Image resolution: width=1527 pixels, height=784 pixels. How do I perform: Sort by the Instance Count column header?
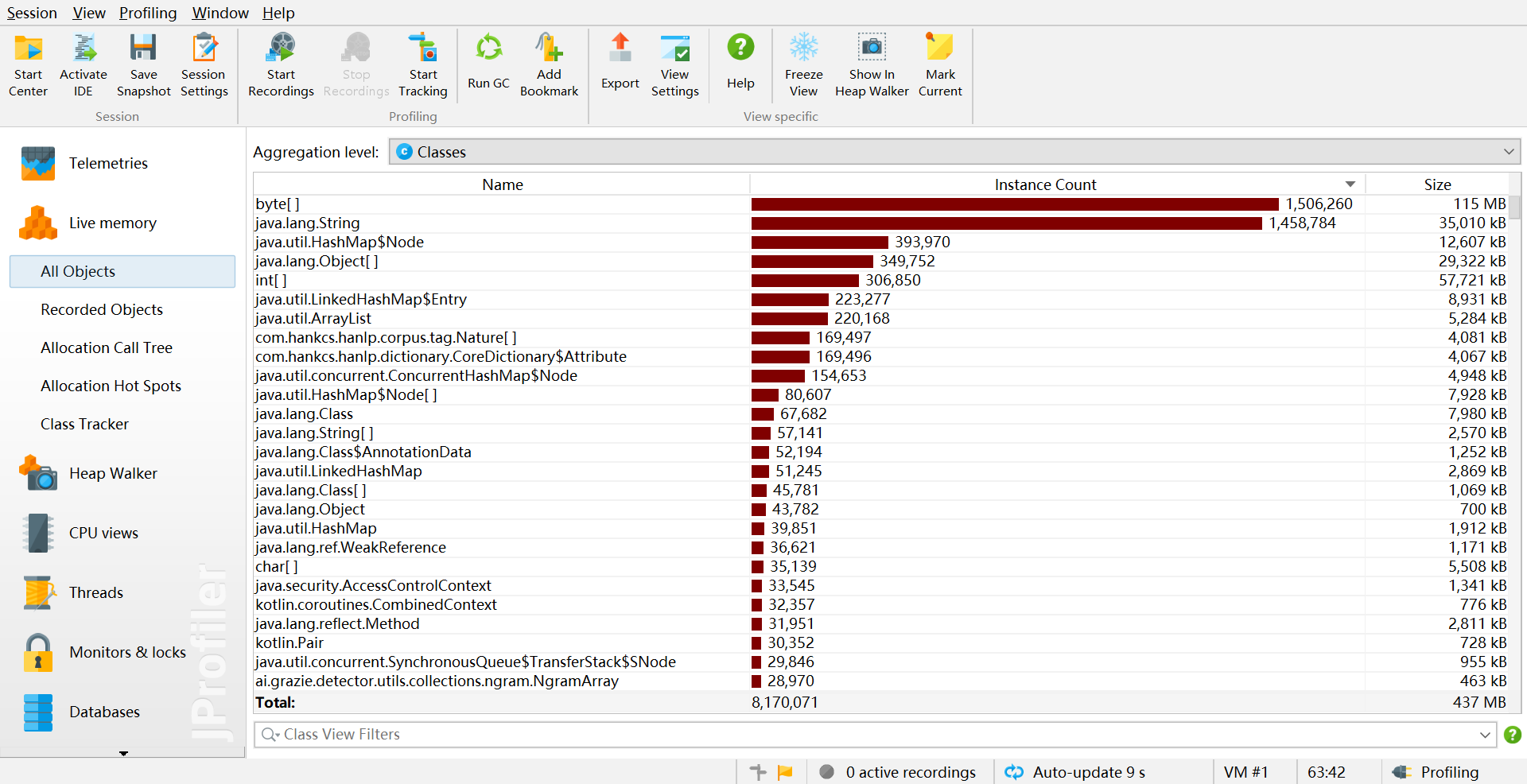(1045, 184)
